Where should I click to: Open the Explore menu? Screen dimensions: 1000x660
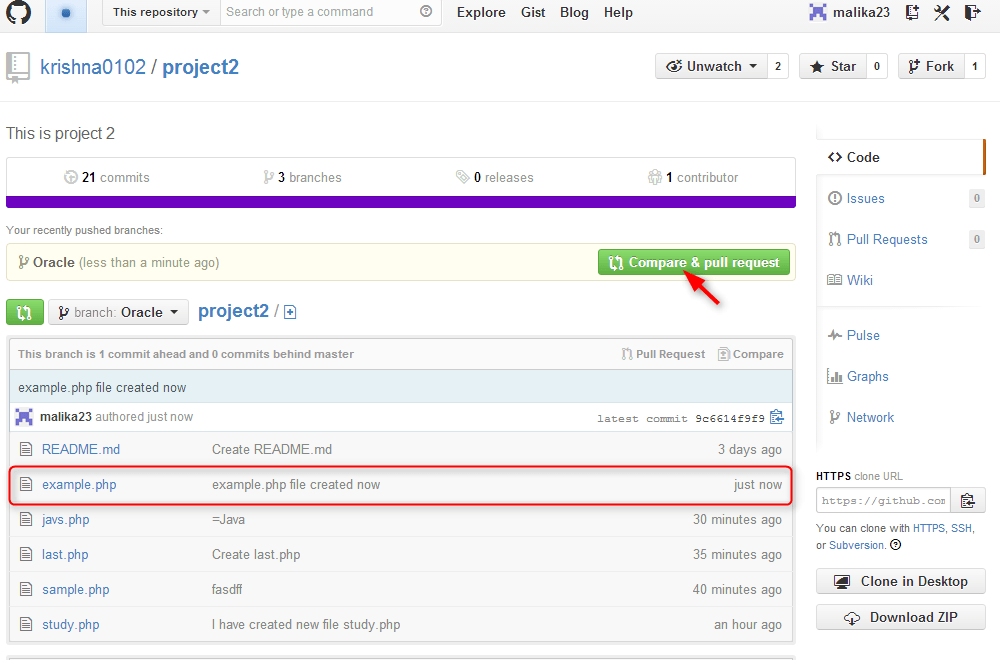click(x=481, y=12)
